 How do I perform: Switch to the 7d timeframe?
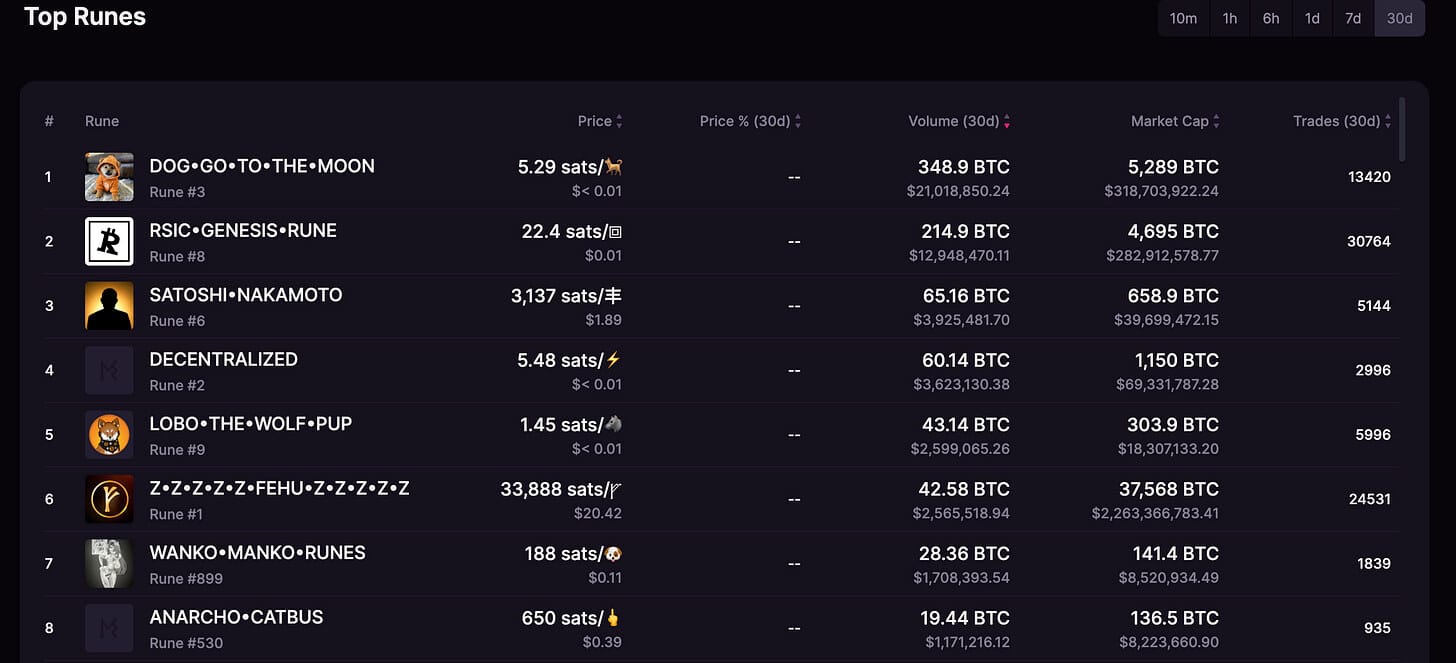pos(1353,18)
